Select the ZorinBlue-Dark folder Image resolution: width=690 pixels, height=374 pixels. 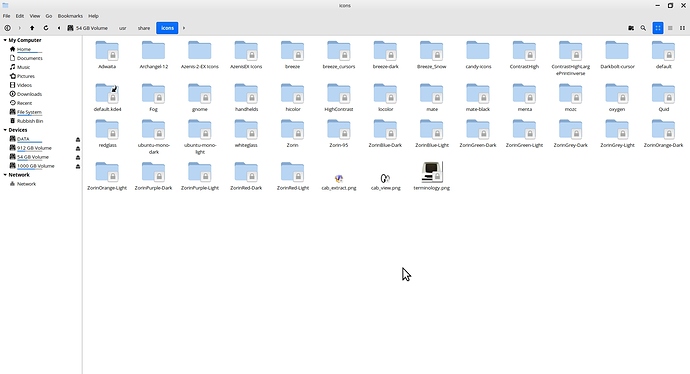click(x=385, y=133)
